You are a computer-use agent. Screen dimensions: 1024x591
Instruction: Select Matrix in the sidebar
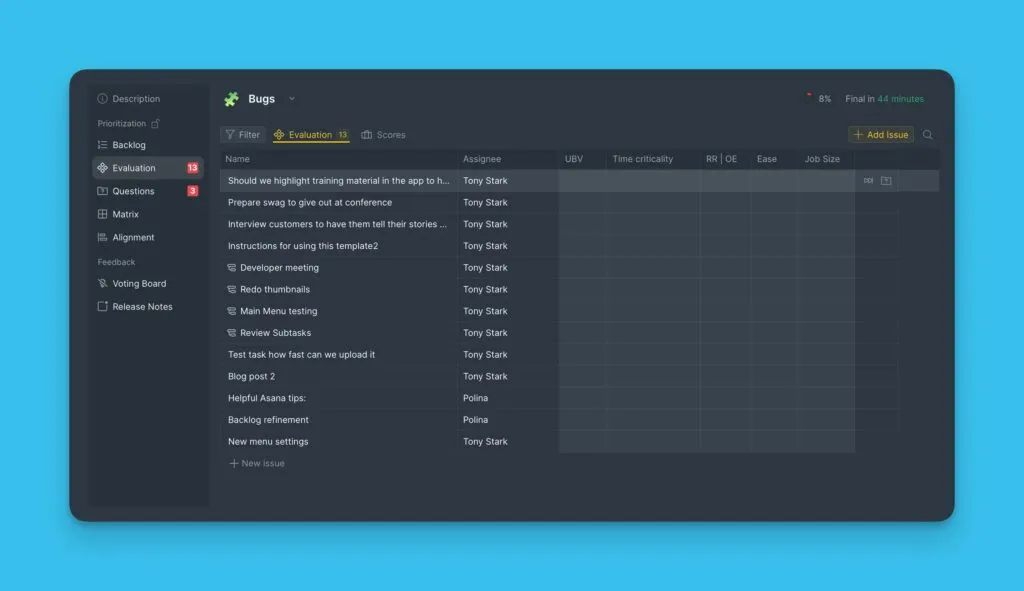[x=125, y=214]
